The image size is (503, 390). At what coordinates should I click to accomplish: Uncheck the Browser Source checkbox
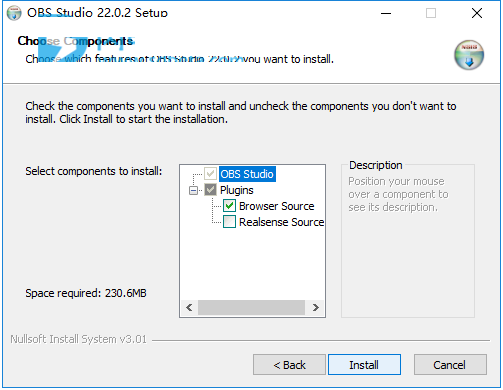(229, 206)
